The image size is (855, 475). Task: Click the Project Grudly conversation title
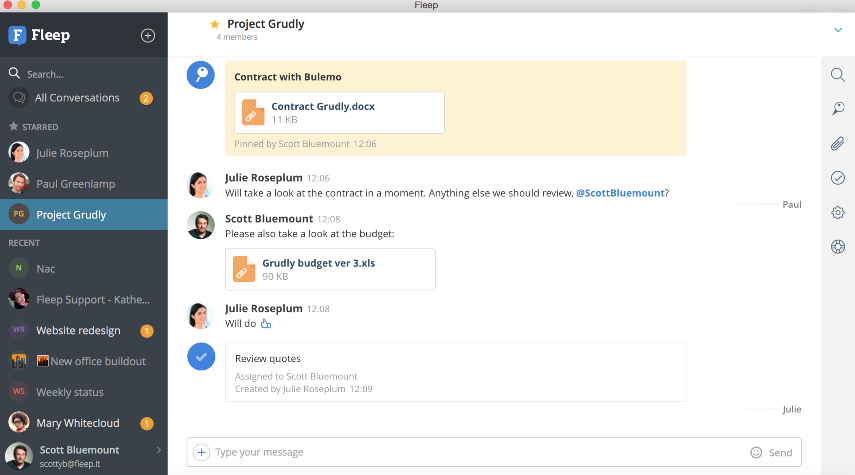266,24
